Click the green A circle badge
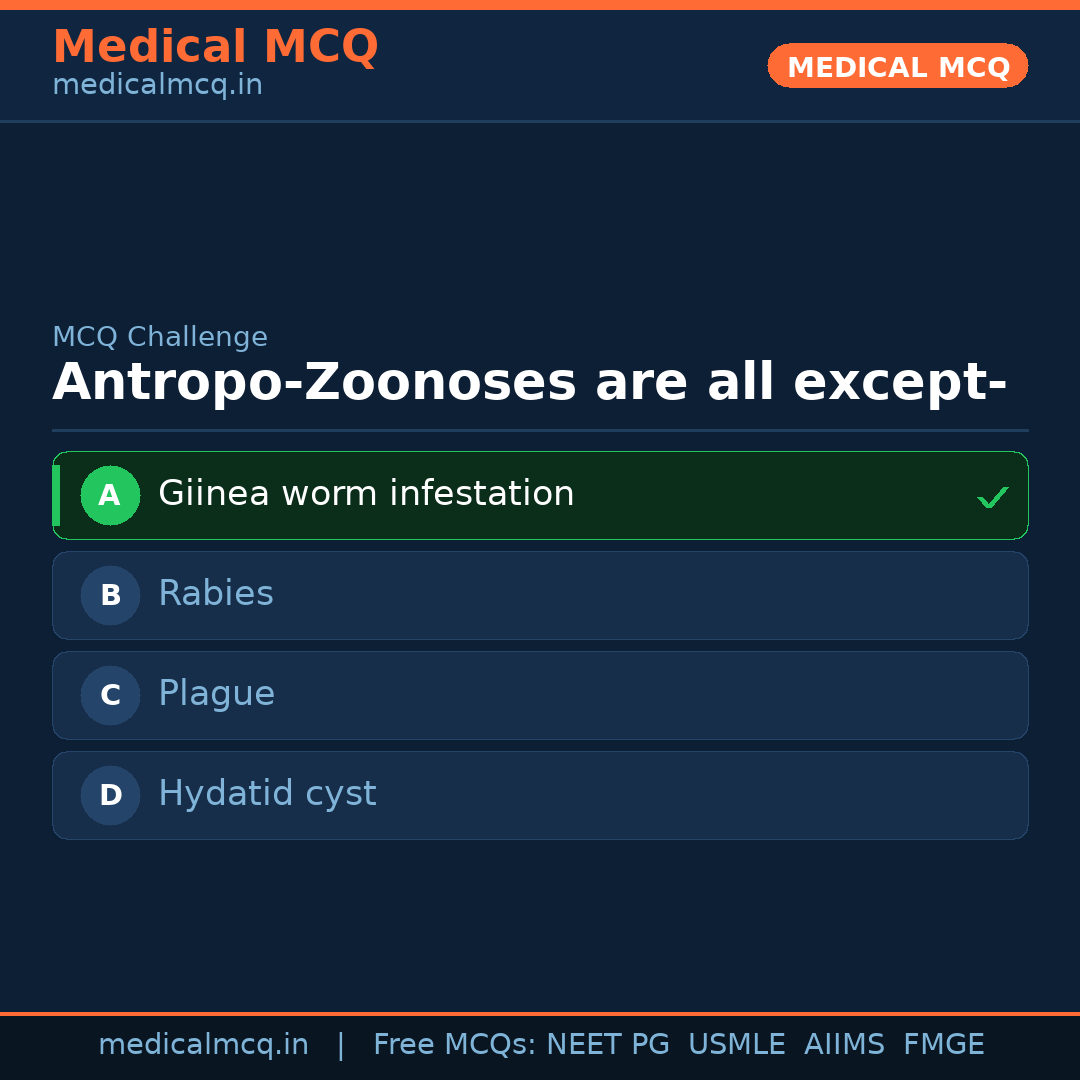This screenshot has width=1080, height=1080. (110, 495)
